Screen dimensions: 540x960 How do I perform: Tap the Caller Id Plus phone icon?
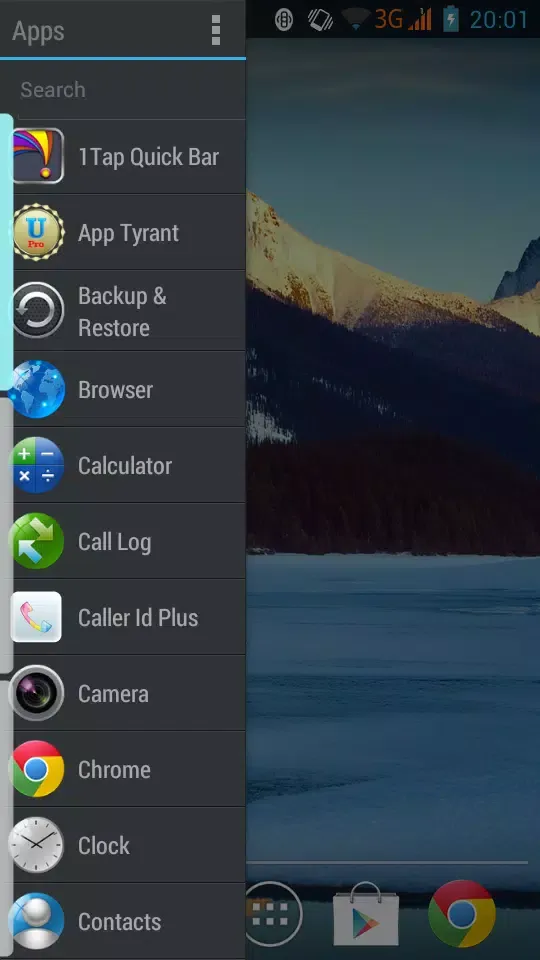coord(37,617)
